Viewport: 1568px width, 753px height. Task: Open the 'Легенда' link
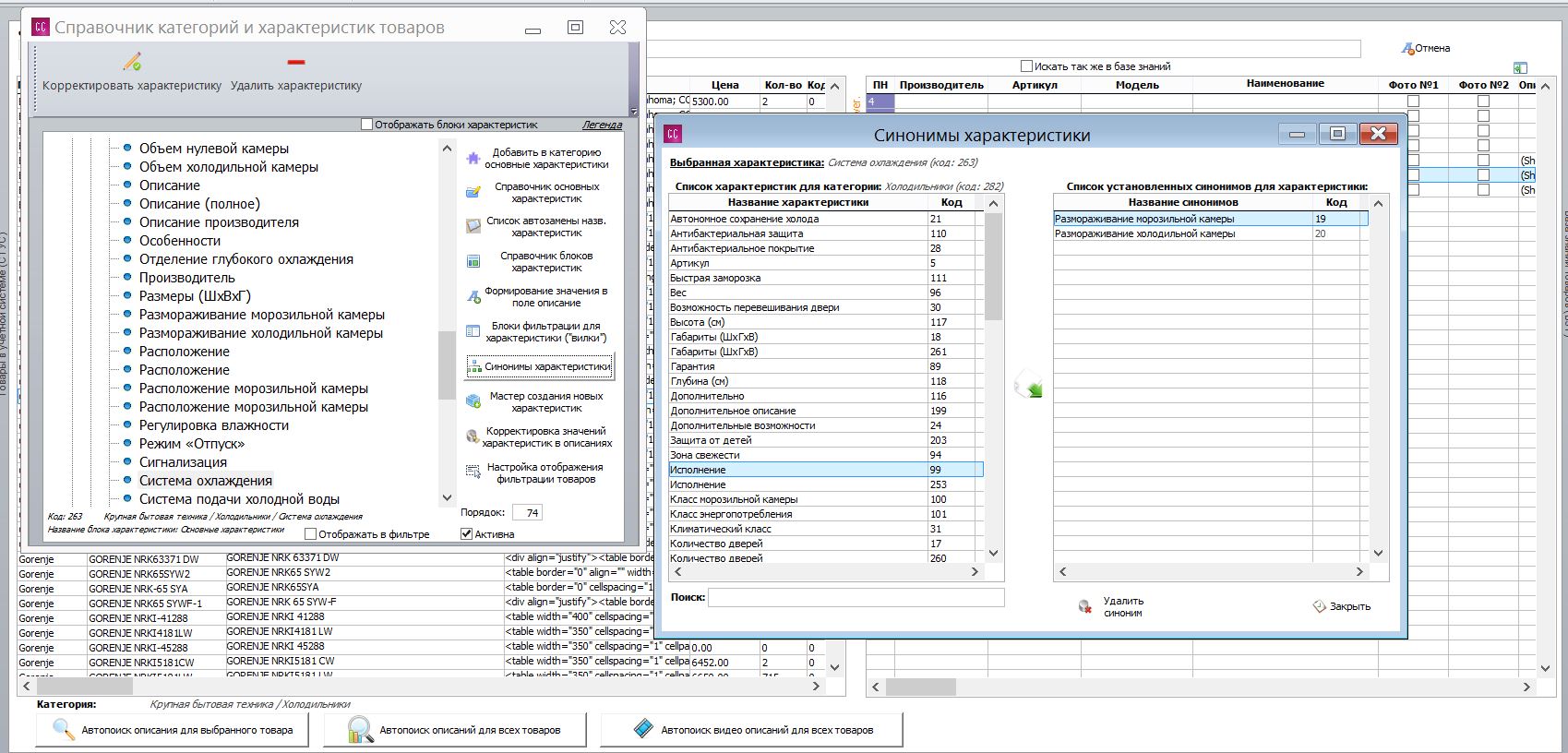pos(602,125)
